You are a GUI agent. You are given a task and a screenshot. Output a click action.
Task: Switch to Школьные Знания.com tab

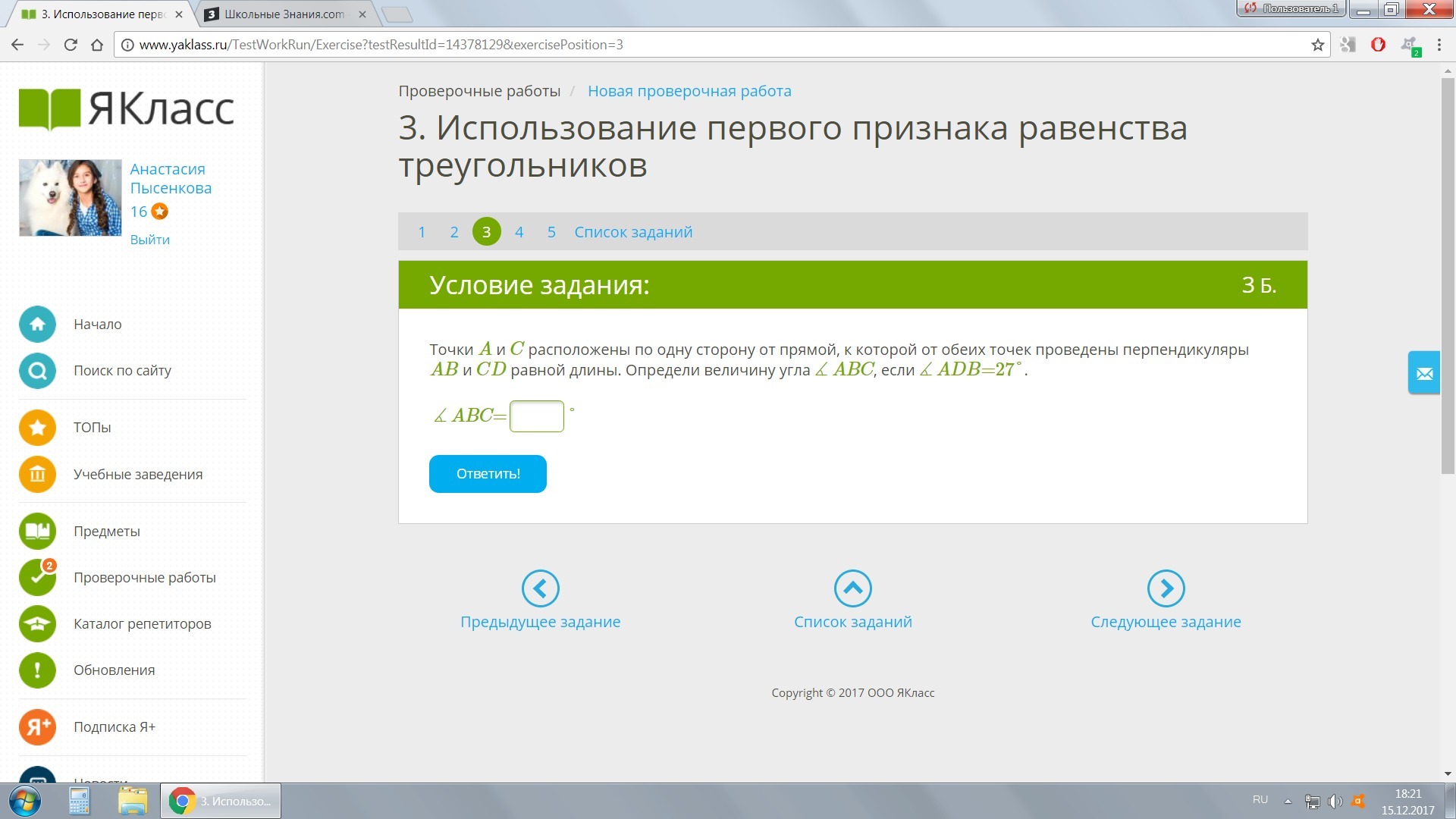tap(284, 14)
